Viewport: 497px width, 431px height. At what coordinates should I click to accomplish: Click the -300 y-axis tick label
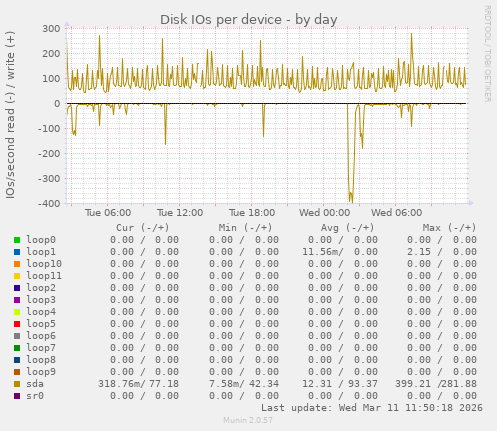coord(49,179)
